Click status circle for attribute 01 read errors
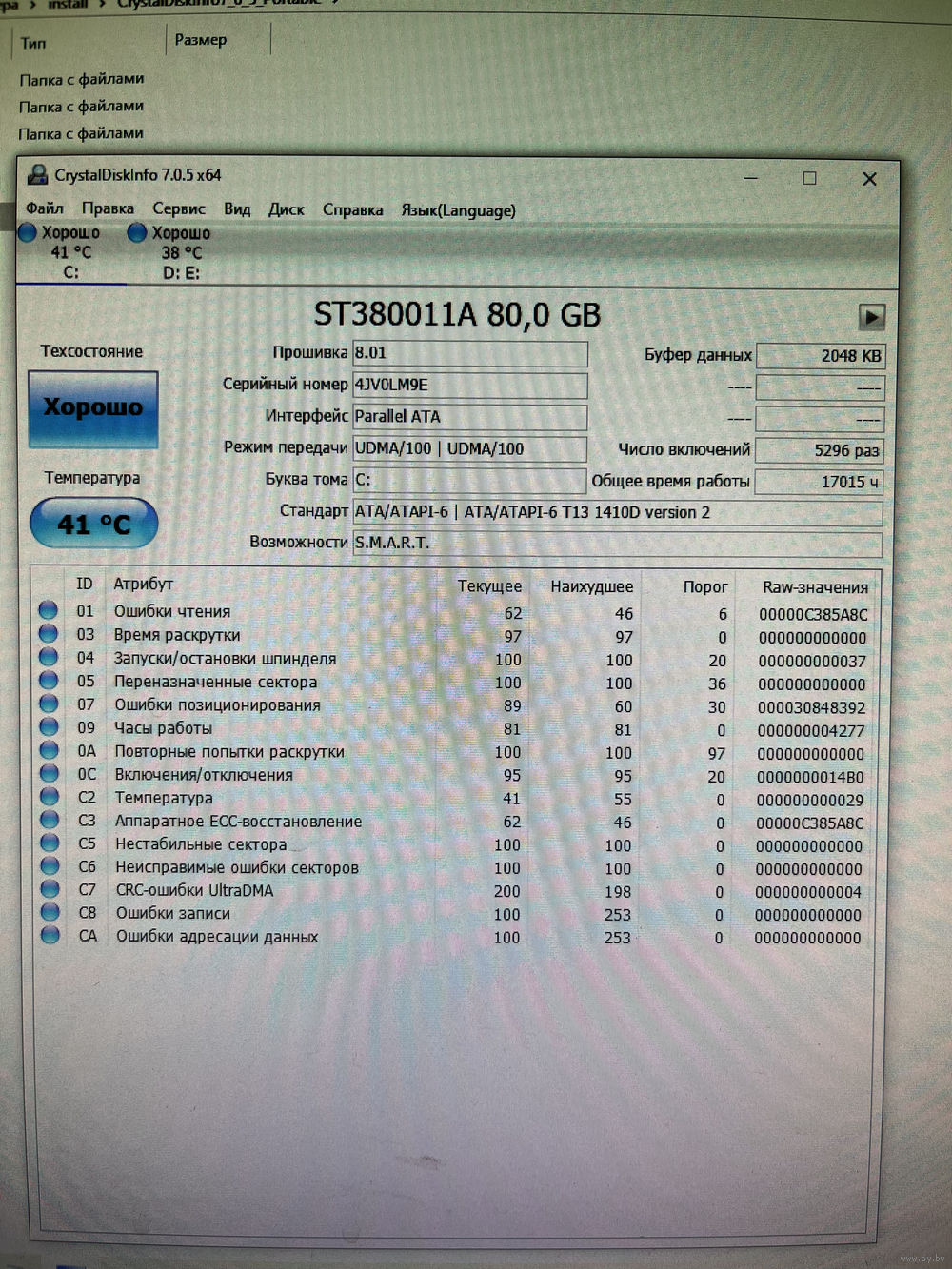 point(49,610)
